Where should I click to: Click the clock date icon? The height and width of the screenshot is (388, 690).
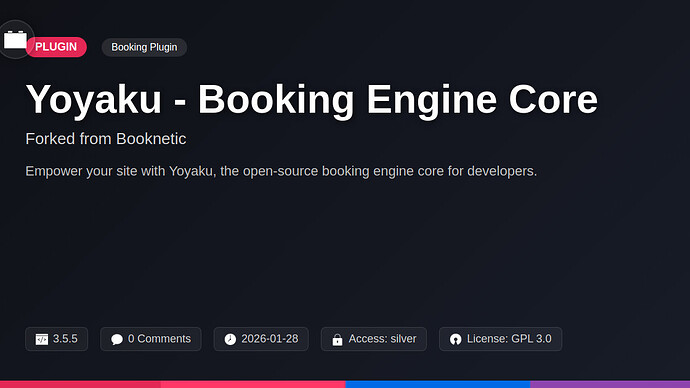click(x=230, y=339)
